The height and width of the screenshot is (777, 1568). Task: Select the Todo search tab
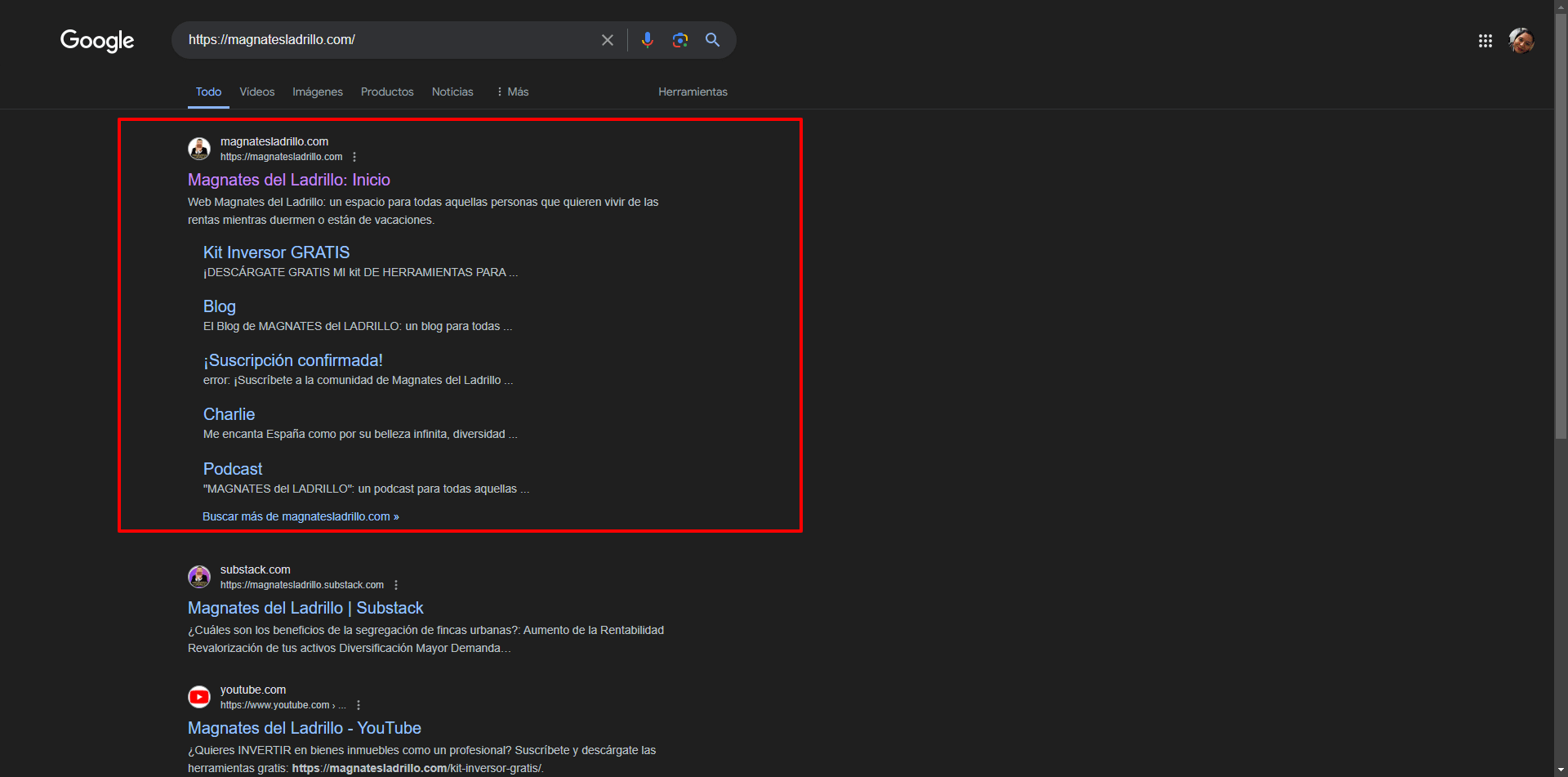click(208, 92)
